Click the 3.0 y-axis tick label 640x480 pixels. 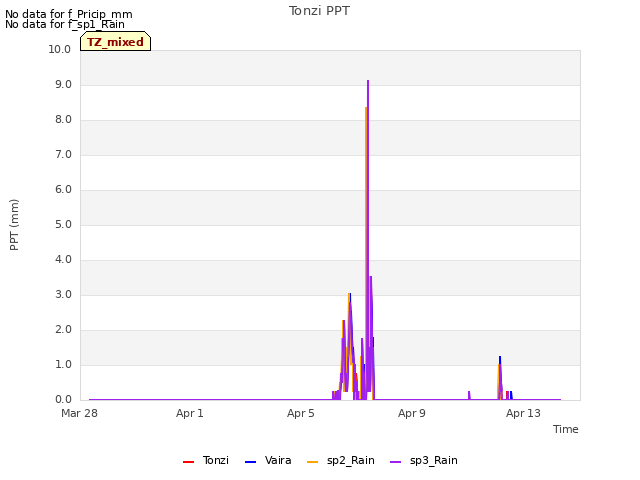[63, 295]
